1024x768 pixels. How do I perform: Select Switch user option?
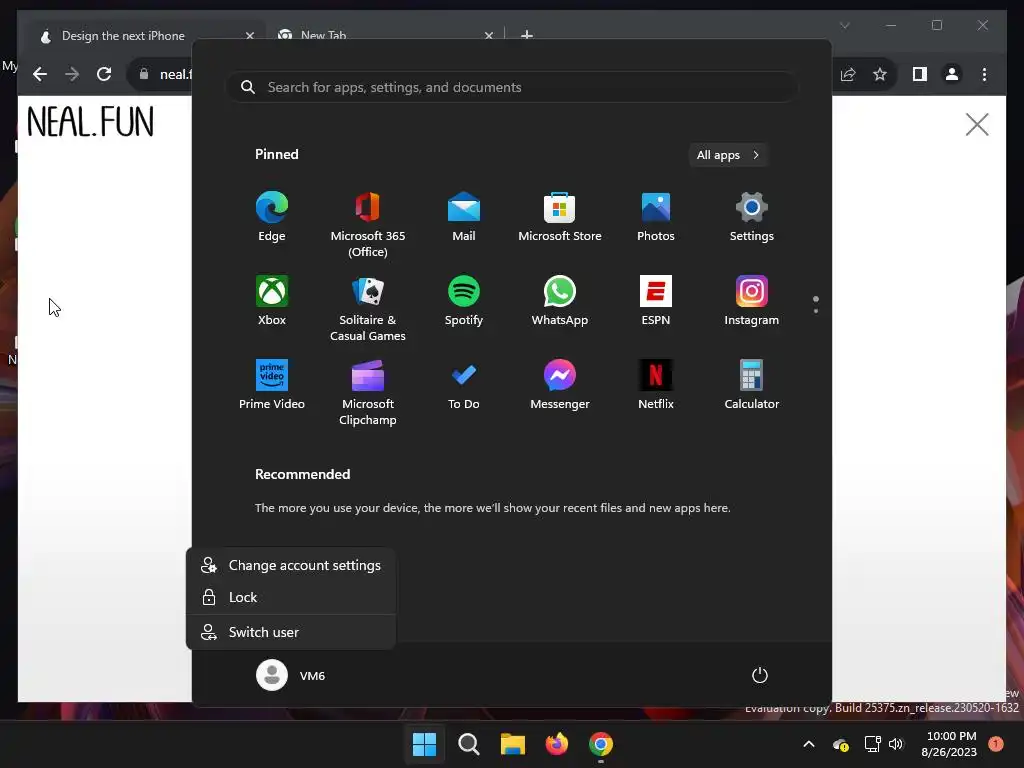coord(291,632)
